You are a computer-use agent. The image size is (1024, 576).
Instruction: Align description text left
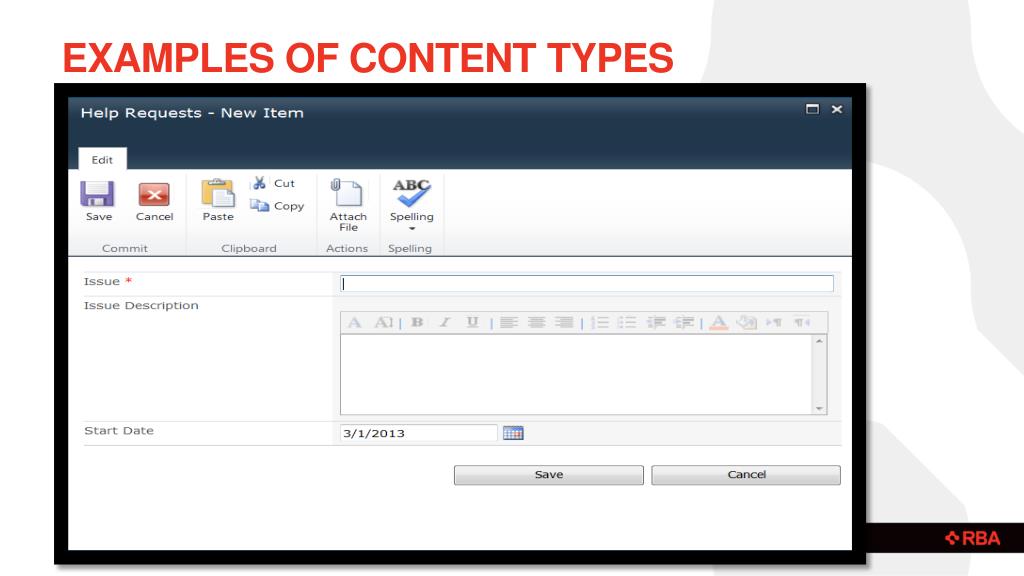pyautogui.click(x=509, y=322)
